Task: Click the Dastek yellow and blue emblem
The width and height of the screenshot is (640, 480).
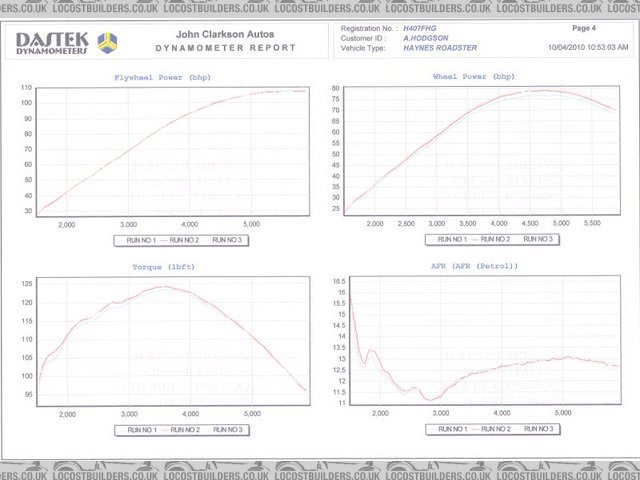Action: tap(106, 41)
